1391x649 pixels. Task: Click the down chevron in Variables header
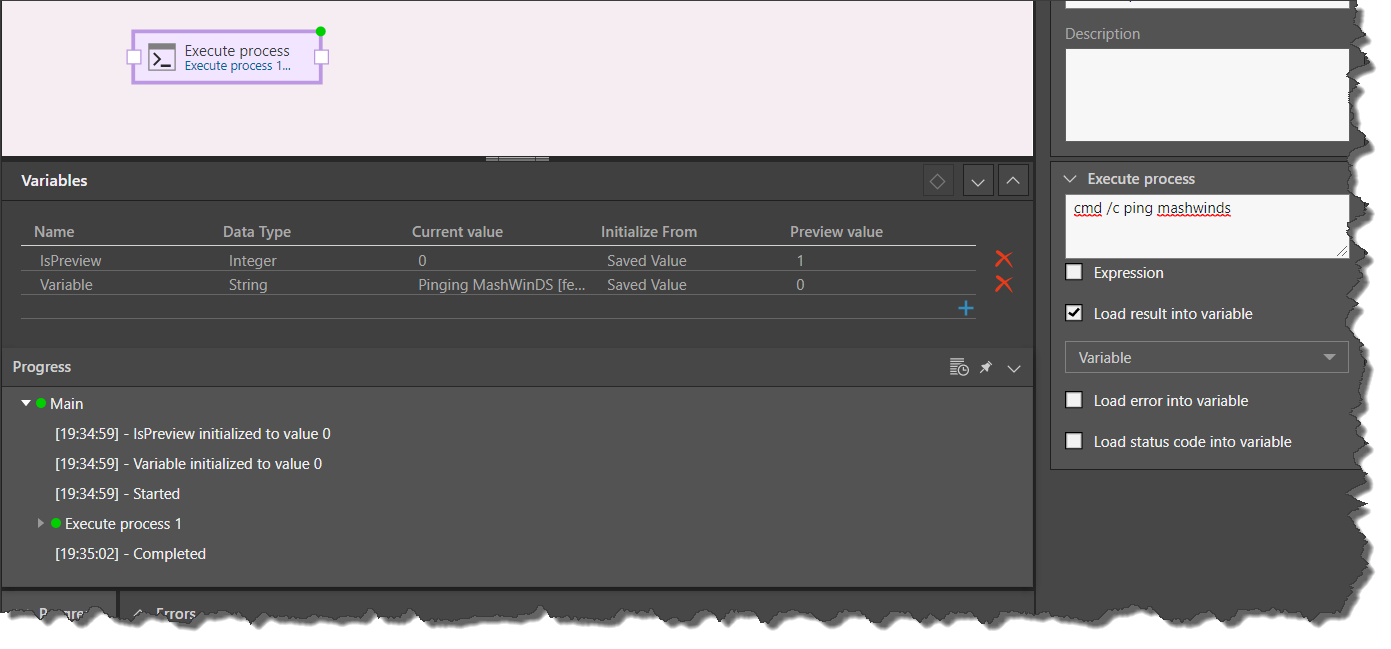[x=977, y=181]
